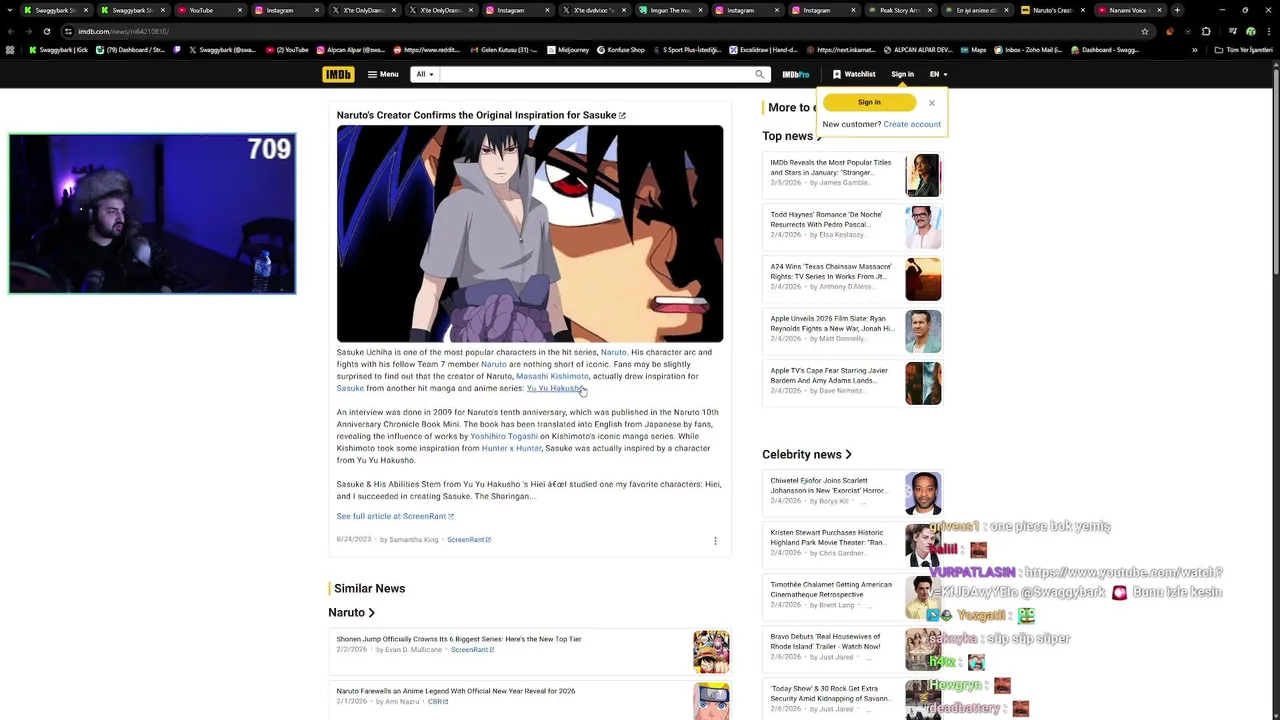The height and width of the screenshot is (720, 1280).
Task: Open the All search category dropdown
Action: point(425,74)
